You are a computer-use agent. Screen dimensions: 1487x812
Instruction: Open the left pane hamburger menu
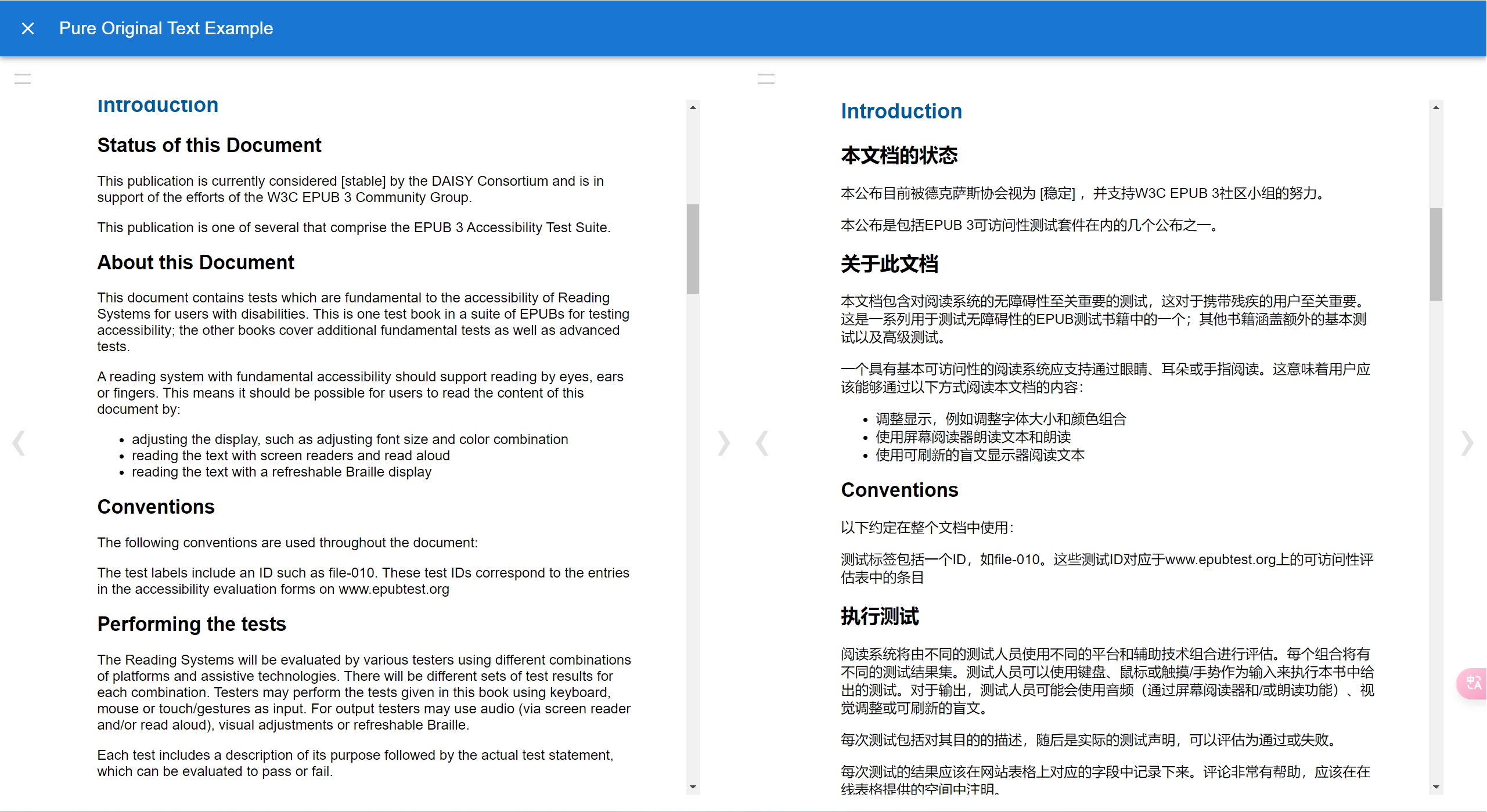(x=23, y=80)
